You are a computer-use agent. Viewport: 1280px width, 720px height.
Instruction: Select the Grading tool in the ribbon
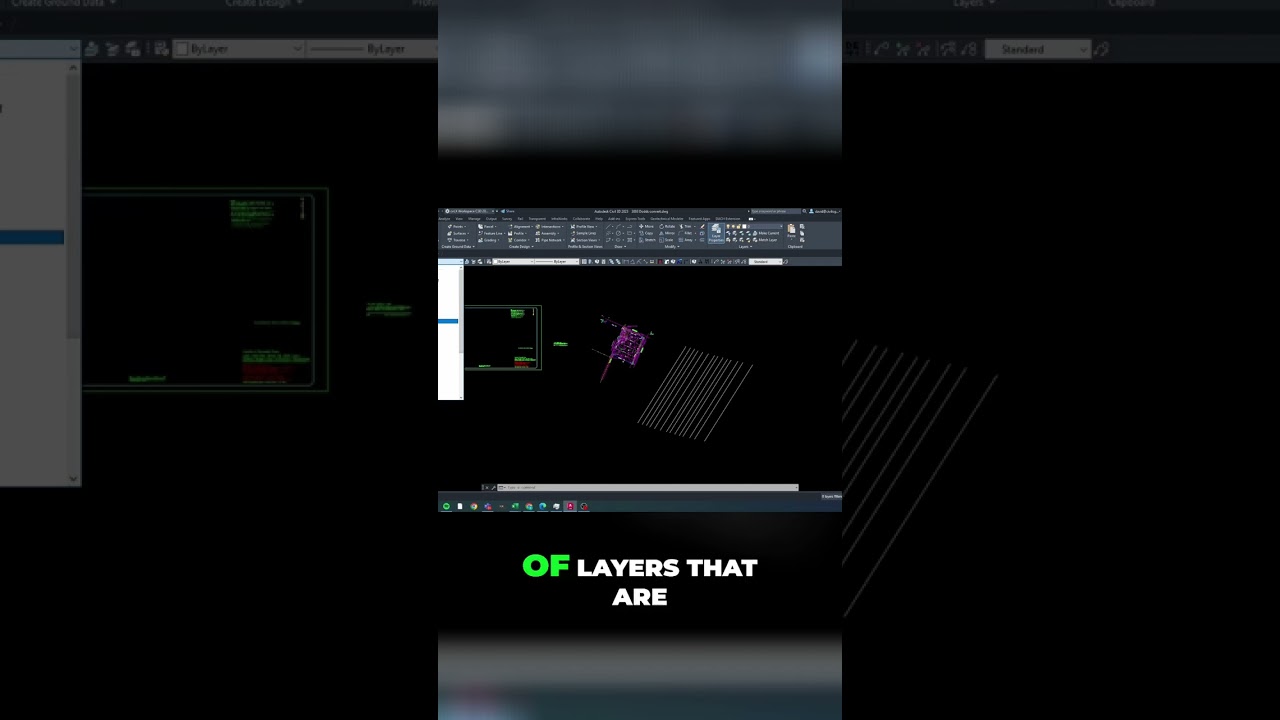(x=488, y=240)
